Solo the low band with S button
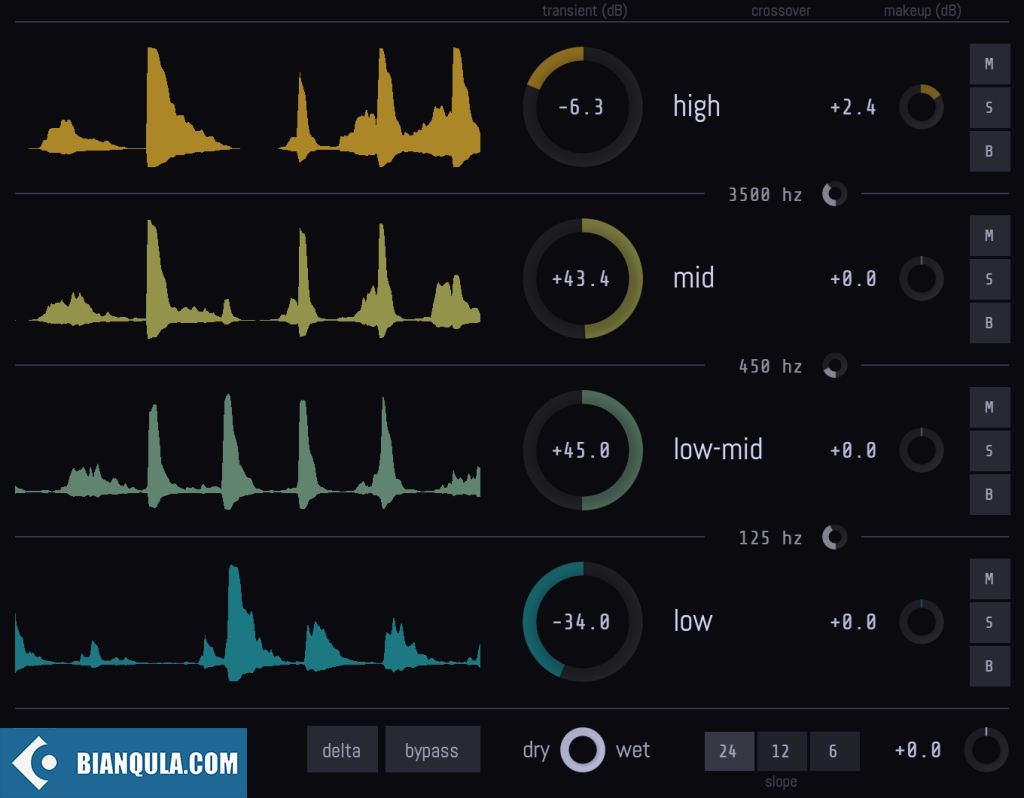Image resolution: width=1024 pixels, height=798 pixels. tap(989, 622)
